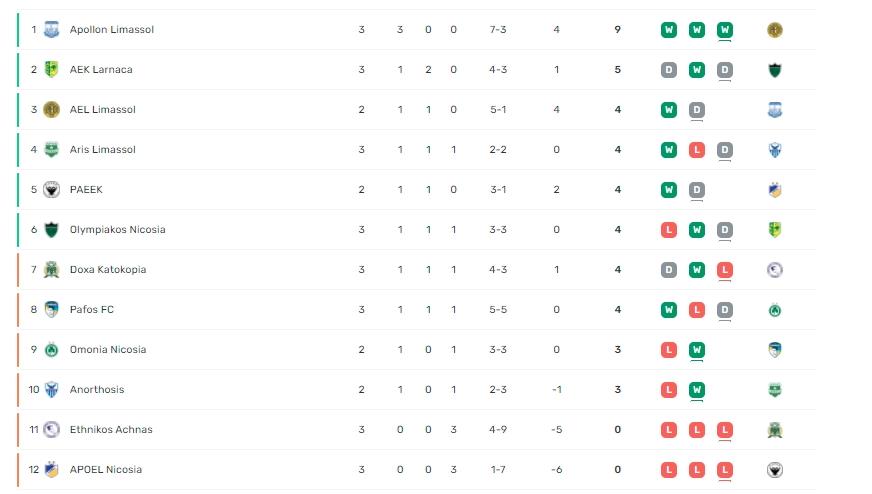Click the Olympiakos Nicosia green shield logo
The width and height of the screenshot is (872, 494).
tap(51, 230)
